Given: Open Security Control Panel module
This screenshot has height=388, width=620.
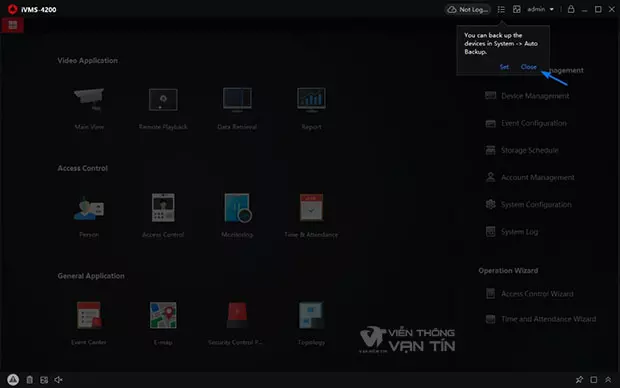Looking at the screenshot, I should point(237,315).
